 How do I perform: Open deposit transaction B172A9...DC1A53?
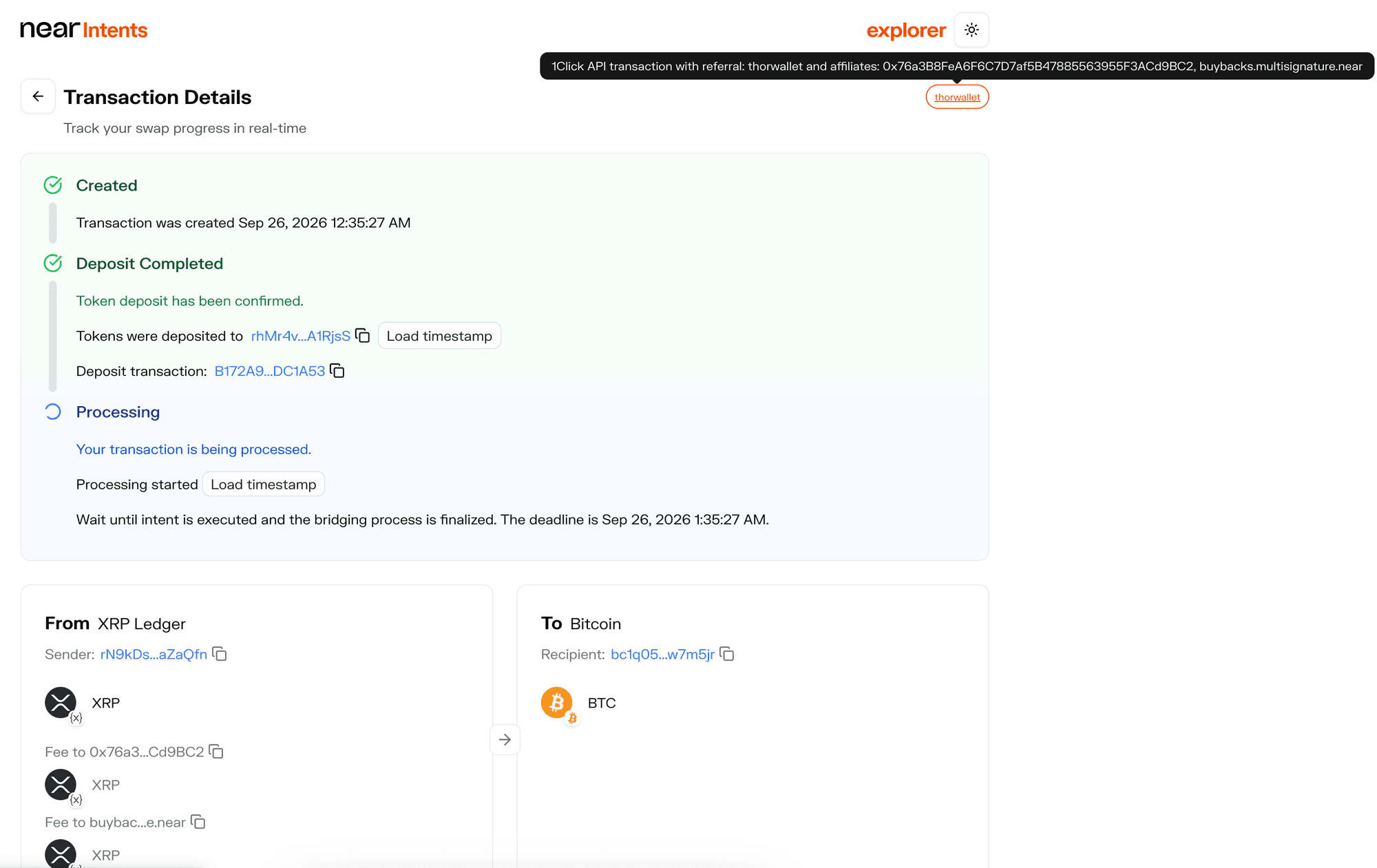click(x=270, y=371)
